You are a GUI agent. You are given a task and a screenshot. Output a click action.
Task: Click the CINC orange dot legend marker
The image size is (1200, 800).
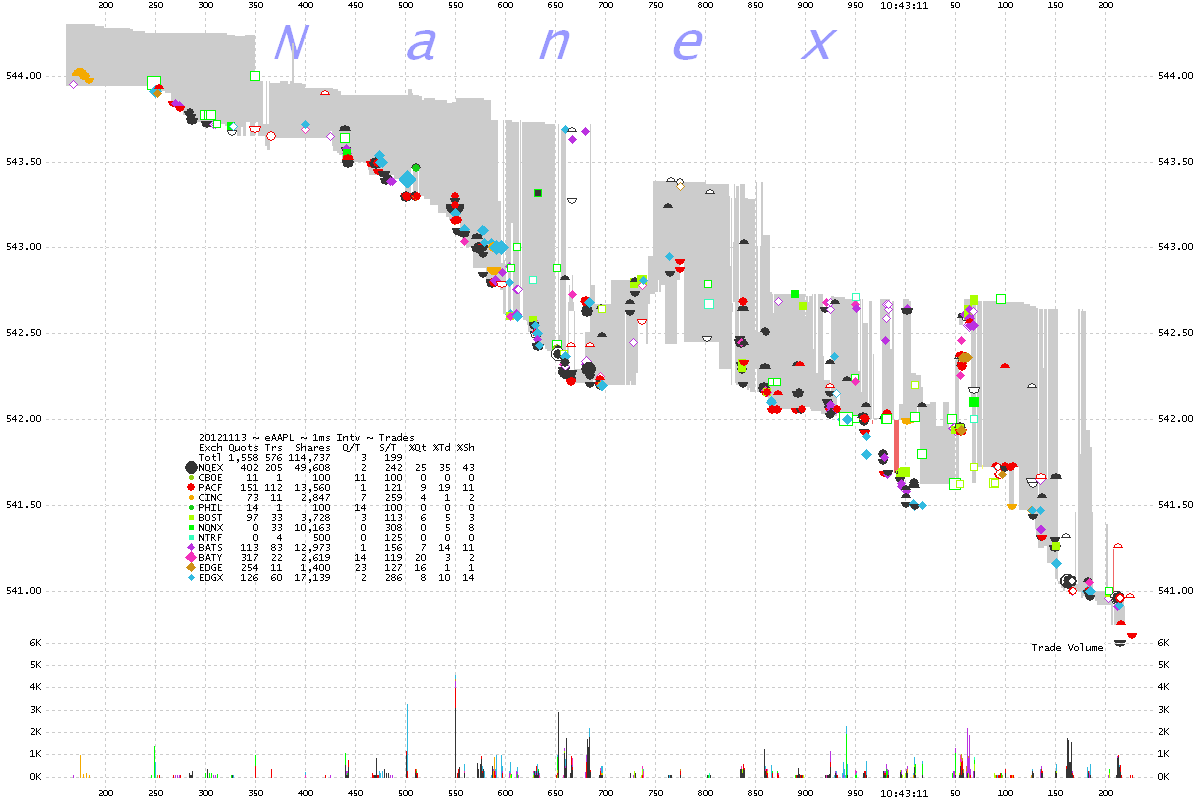tap(190, 496)
